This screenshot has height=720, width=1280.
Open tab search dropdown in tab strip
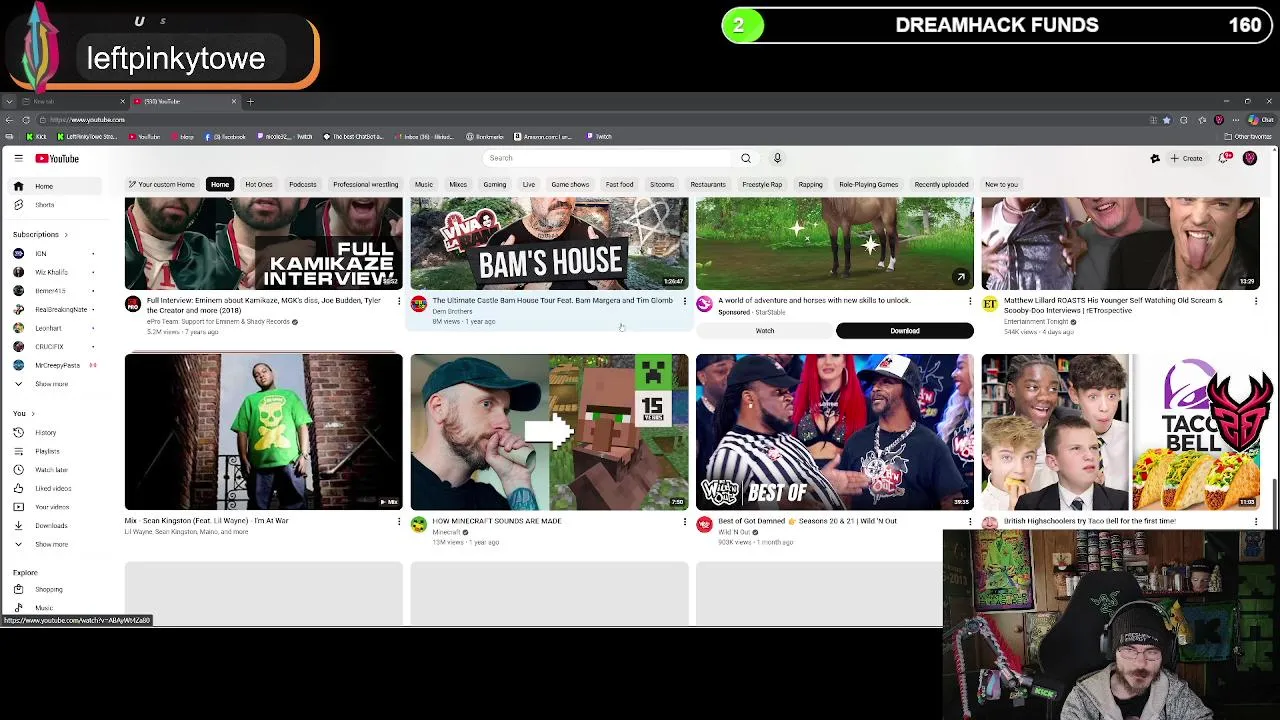(9, 101)
